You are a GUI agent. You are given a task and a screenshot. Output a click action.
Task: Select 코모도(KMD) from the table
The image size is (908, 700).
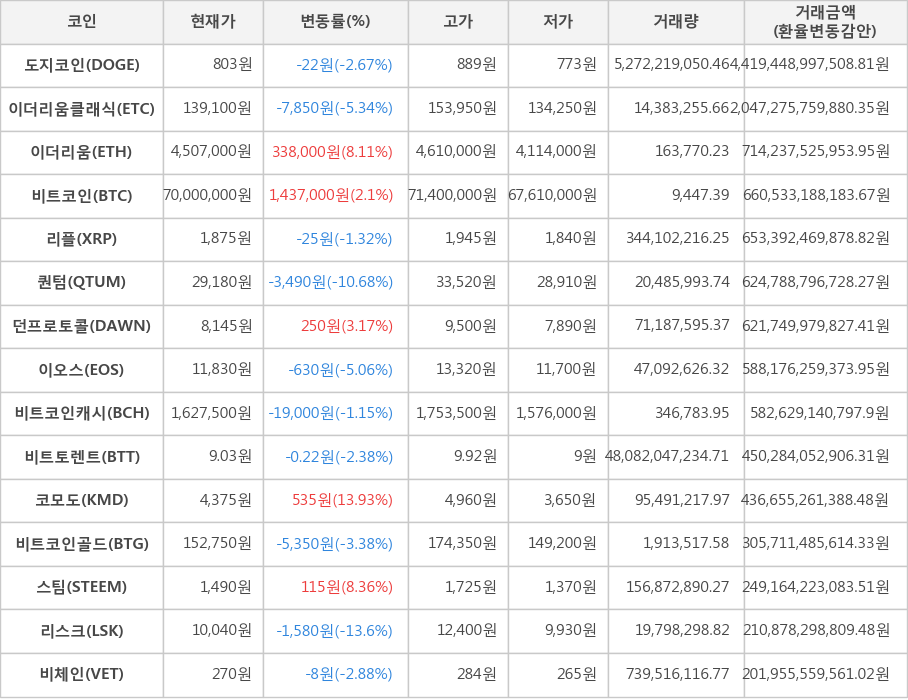pos(81,501)
